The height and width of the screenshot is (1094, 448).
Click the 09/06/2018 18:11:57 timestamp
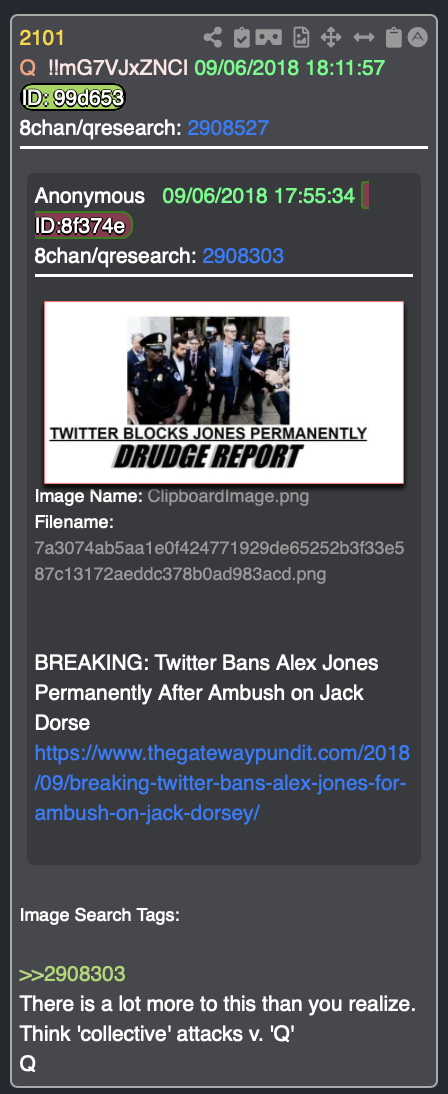(290, 68)
